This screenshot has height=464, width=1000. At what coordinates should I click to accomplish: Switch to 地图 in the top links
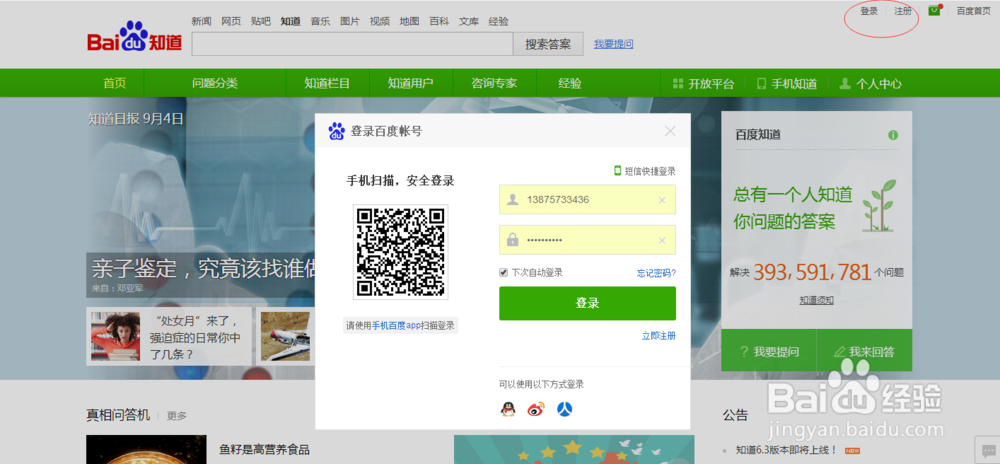pos(409,21)
